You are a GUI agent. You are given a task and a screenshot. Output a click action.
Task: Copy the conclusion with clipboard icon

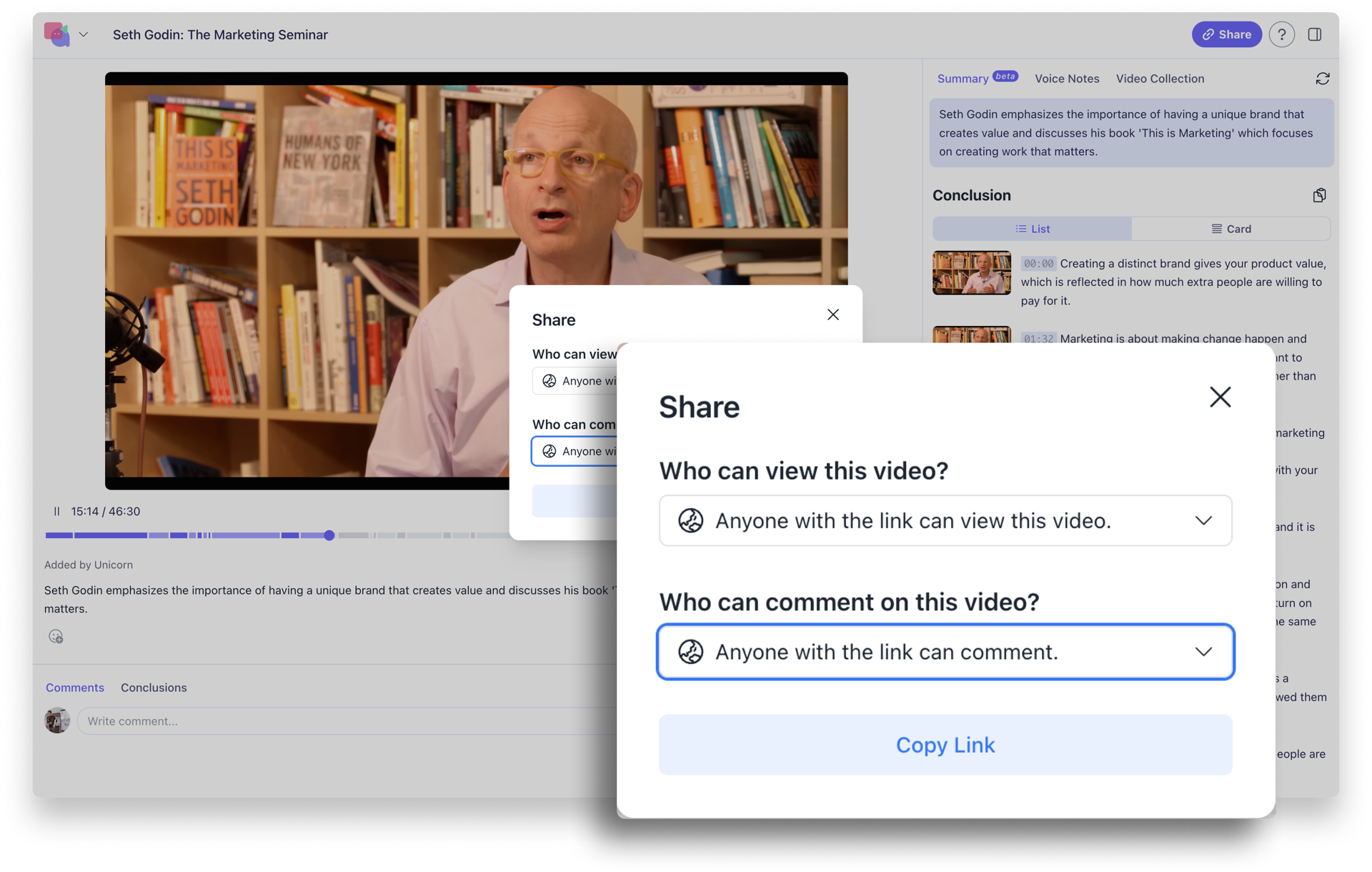1319,195
